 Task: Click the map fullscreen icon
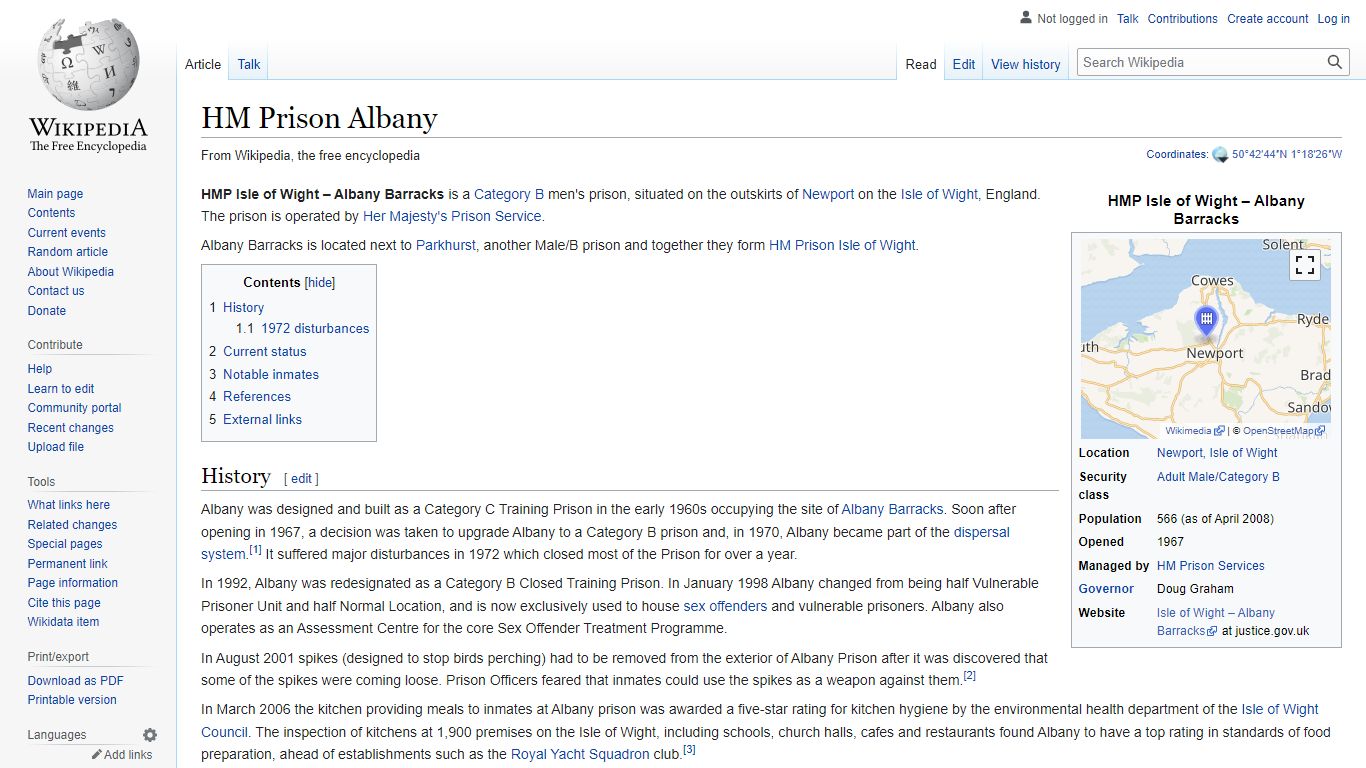click(x=1305, y=265)
